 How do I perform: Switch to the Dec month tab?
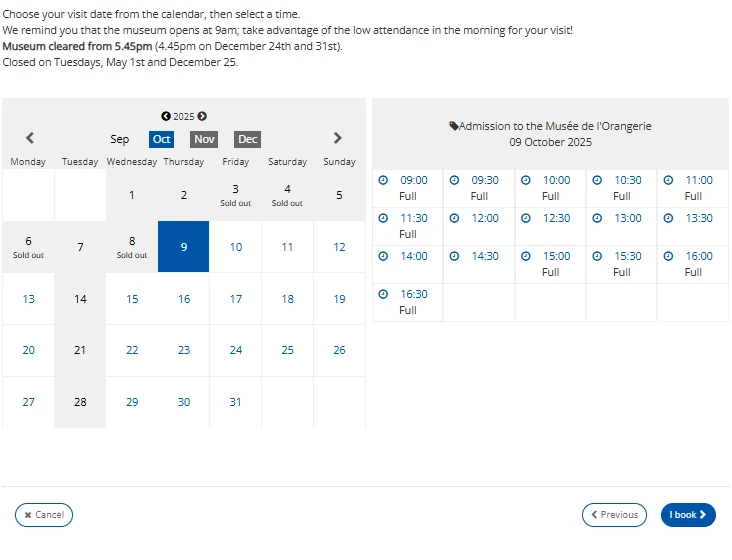(247, 140)
